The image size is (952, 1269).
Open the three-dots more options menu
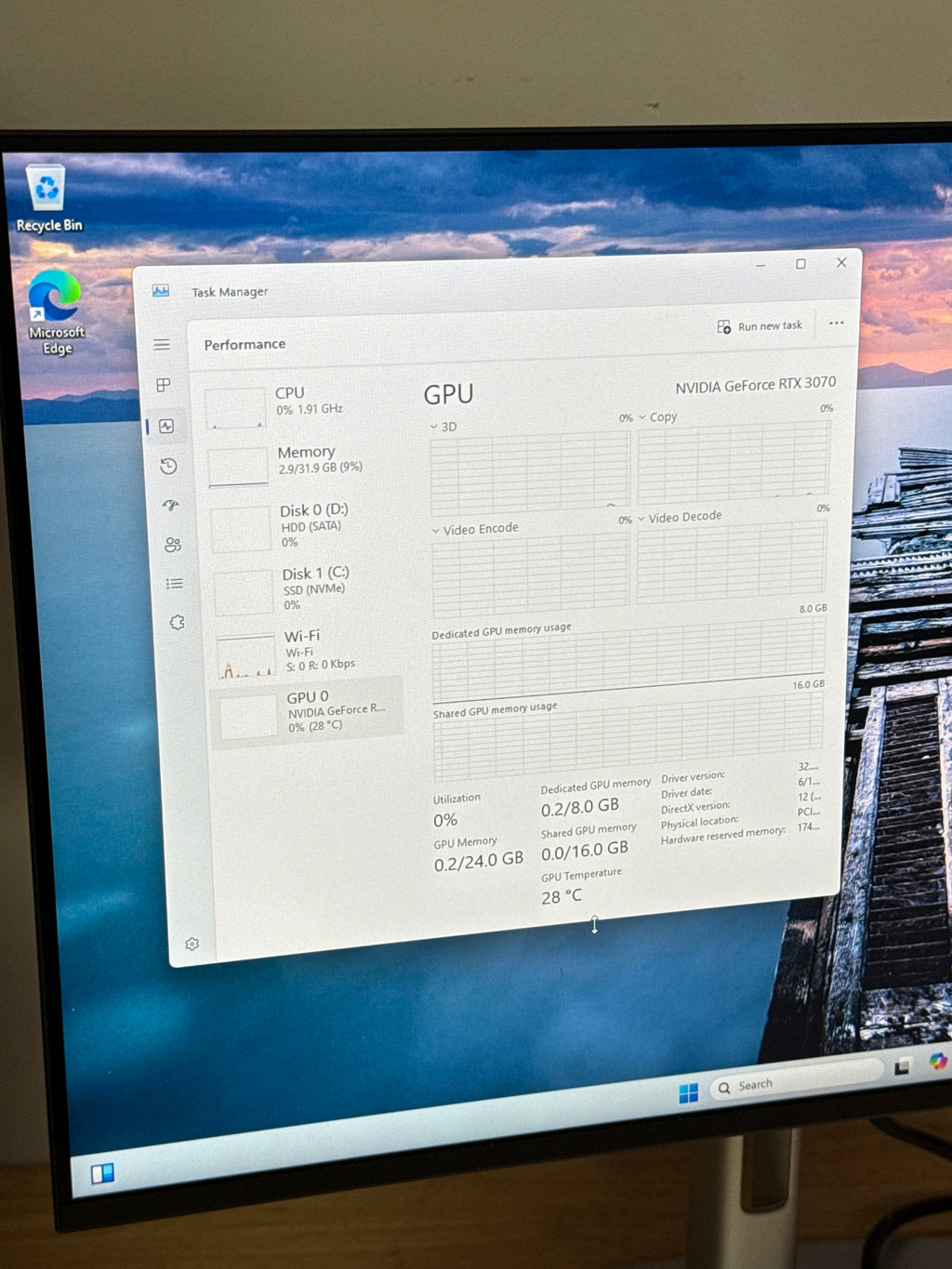[837, 324]
